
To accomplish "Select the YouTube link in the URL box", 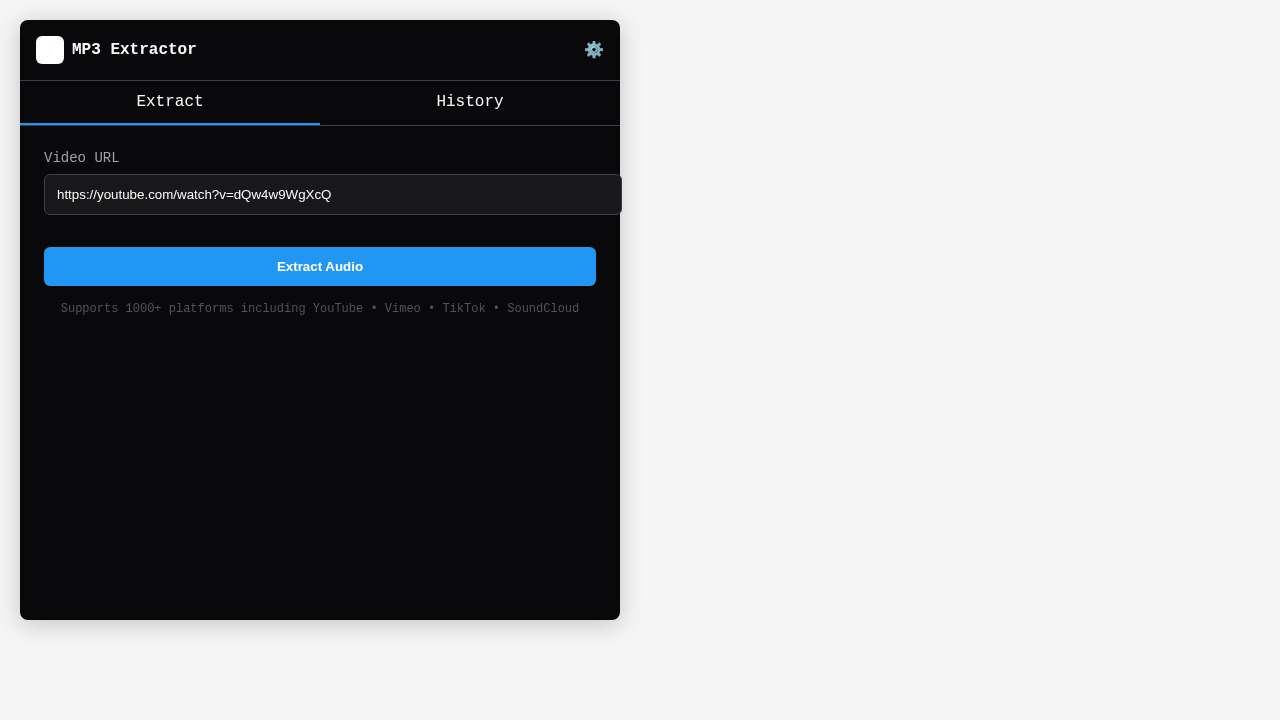I will (x=195, y=194).
